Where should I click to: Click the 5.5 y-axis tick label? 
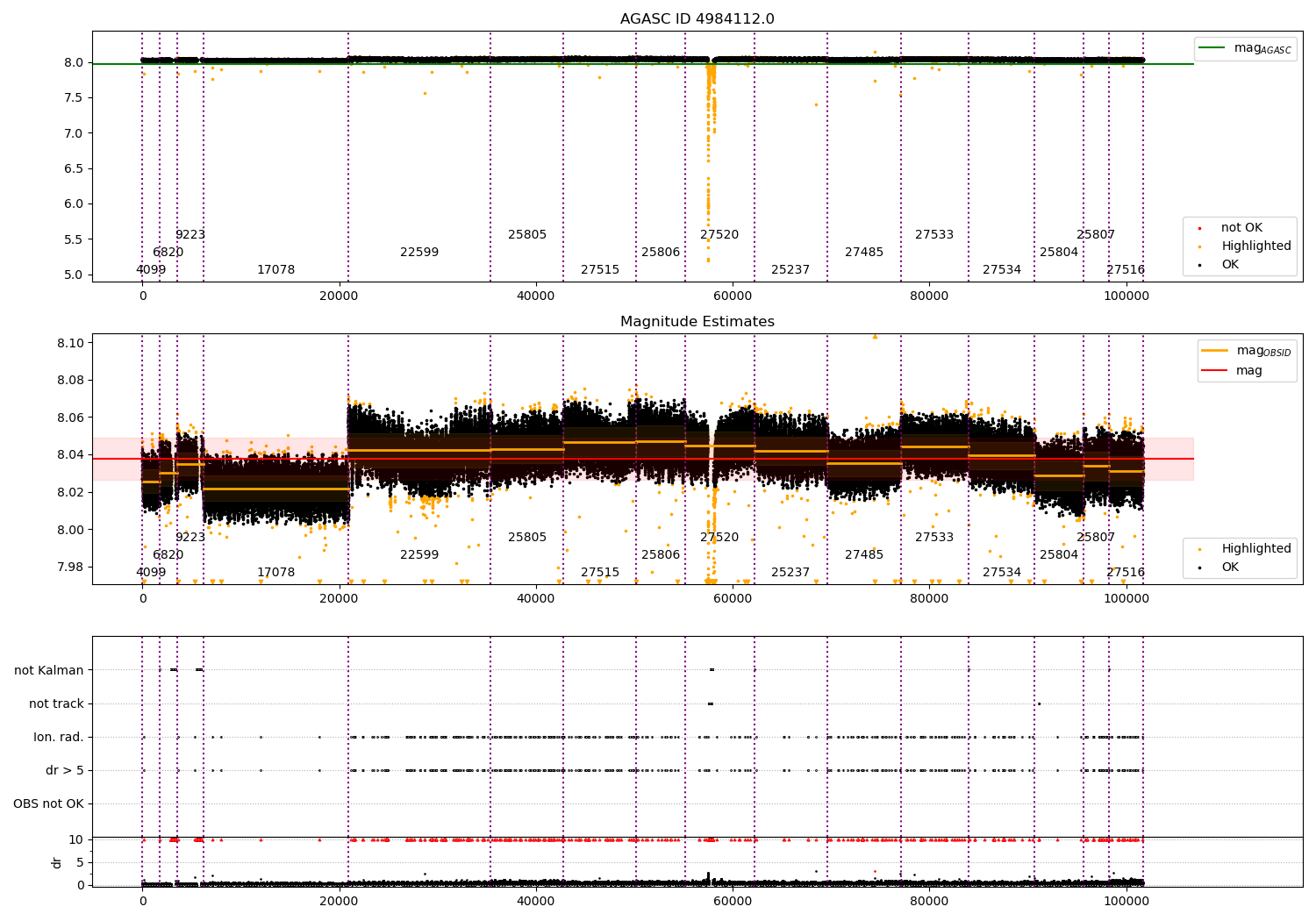click(74, 239)
